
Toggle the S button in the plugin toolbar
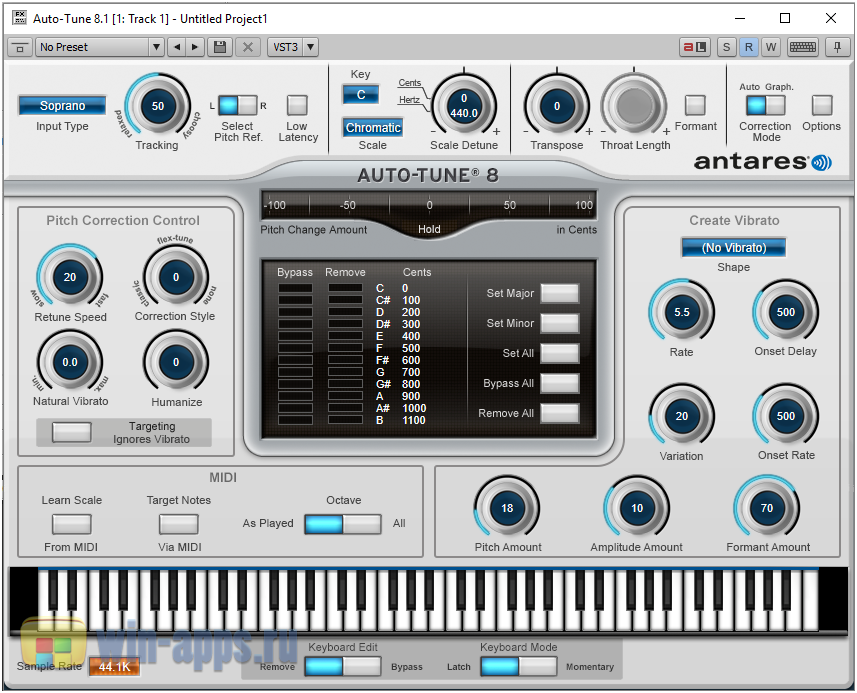coord(726,48)
